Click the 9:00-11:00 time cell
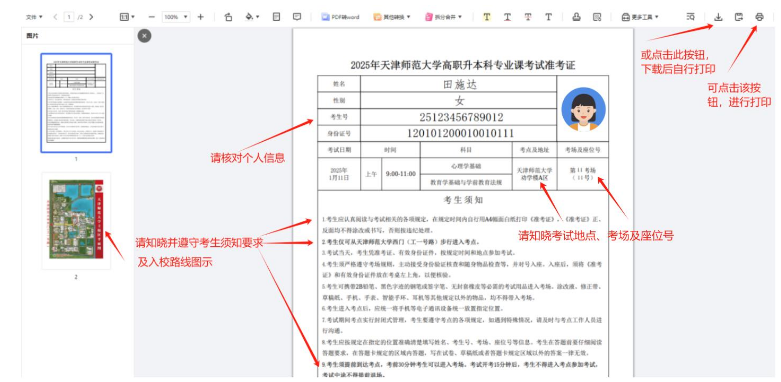The height and width of the screenshot is (382, 781). click(400, 175)
